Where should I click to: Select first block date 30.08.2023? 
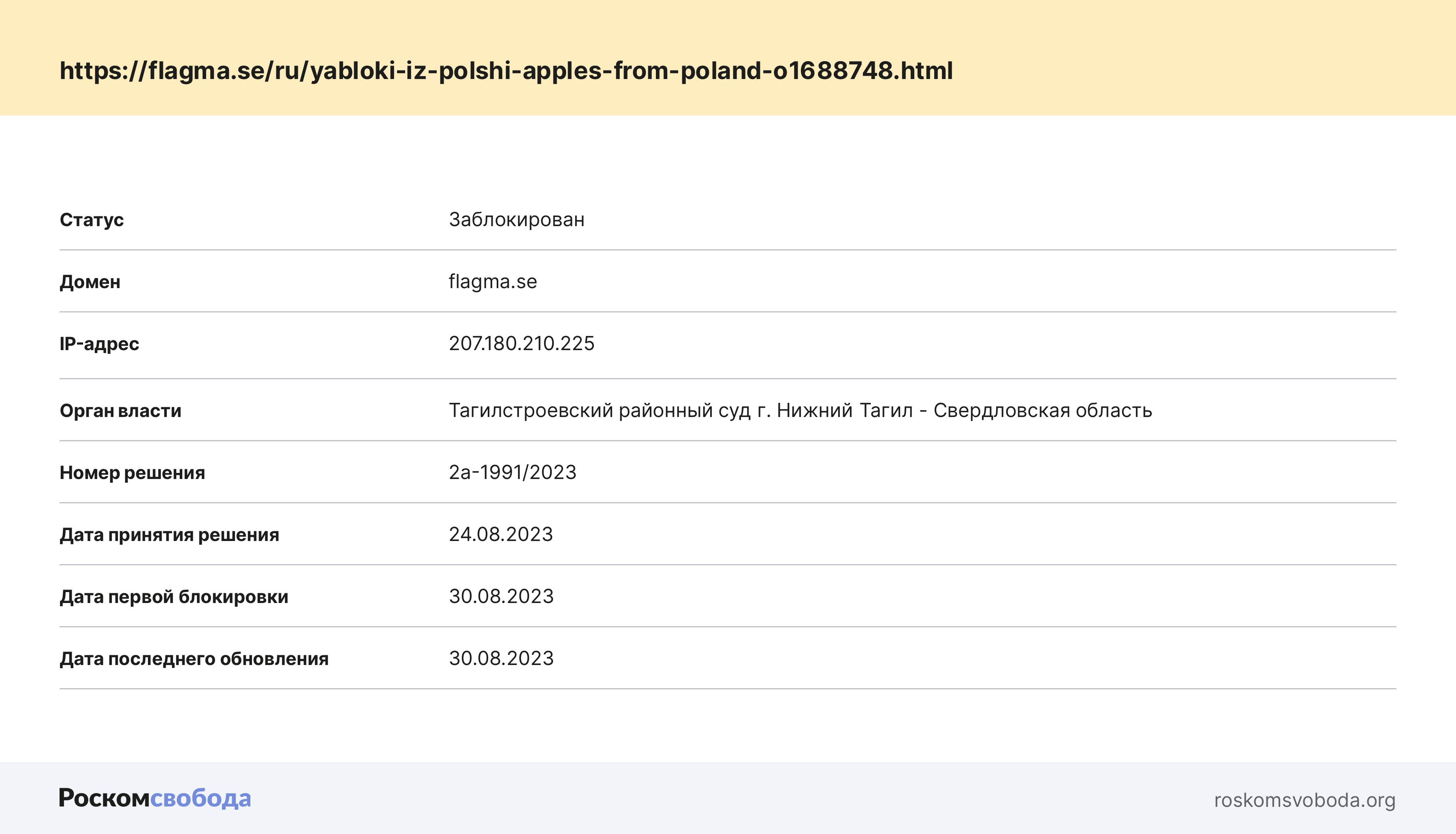[501, 596]
